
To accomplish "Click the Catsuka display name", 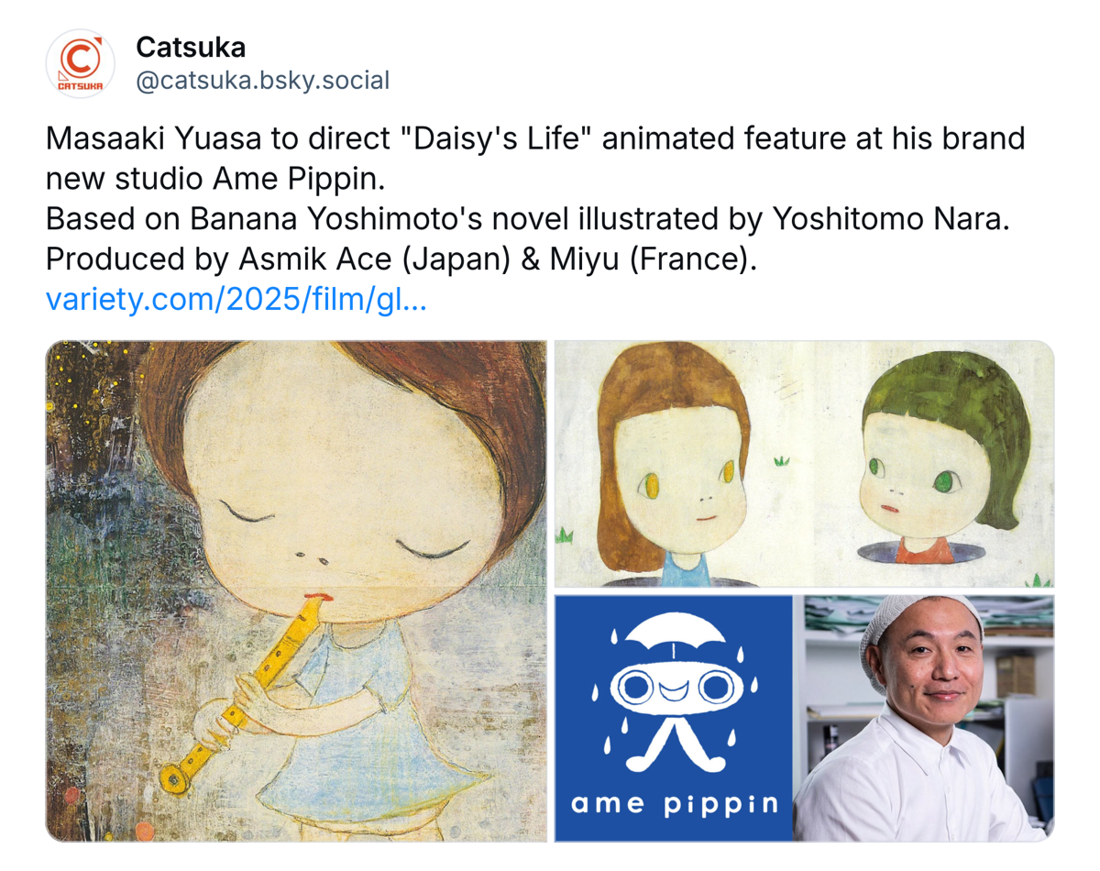I will point(190,48).
